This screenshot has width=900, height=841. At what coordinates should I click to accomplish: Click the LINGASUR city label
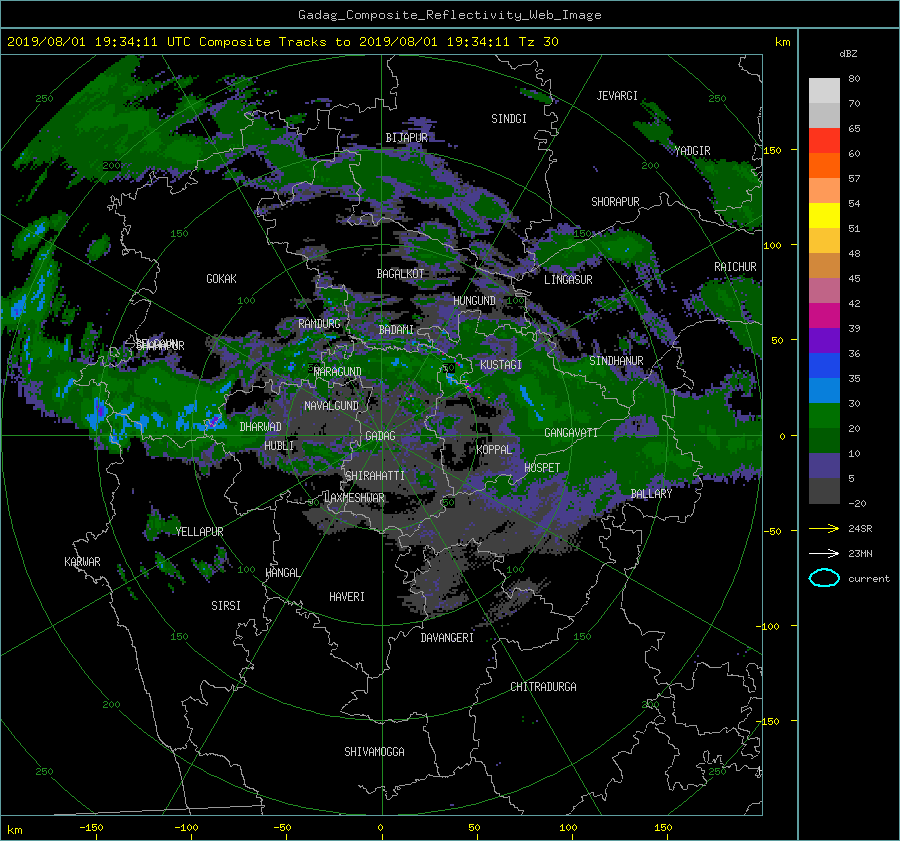pyautogui.click(x=568, y=280)
